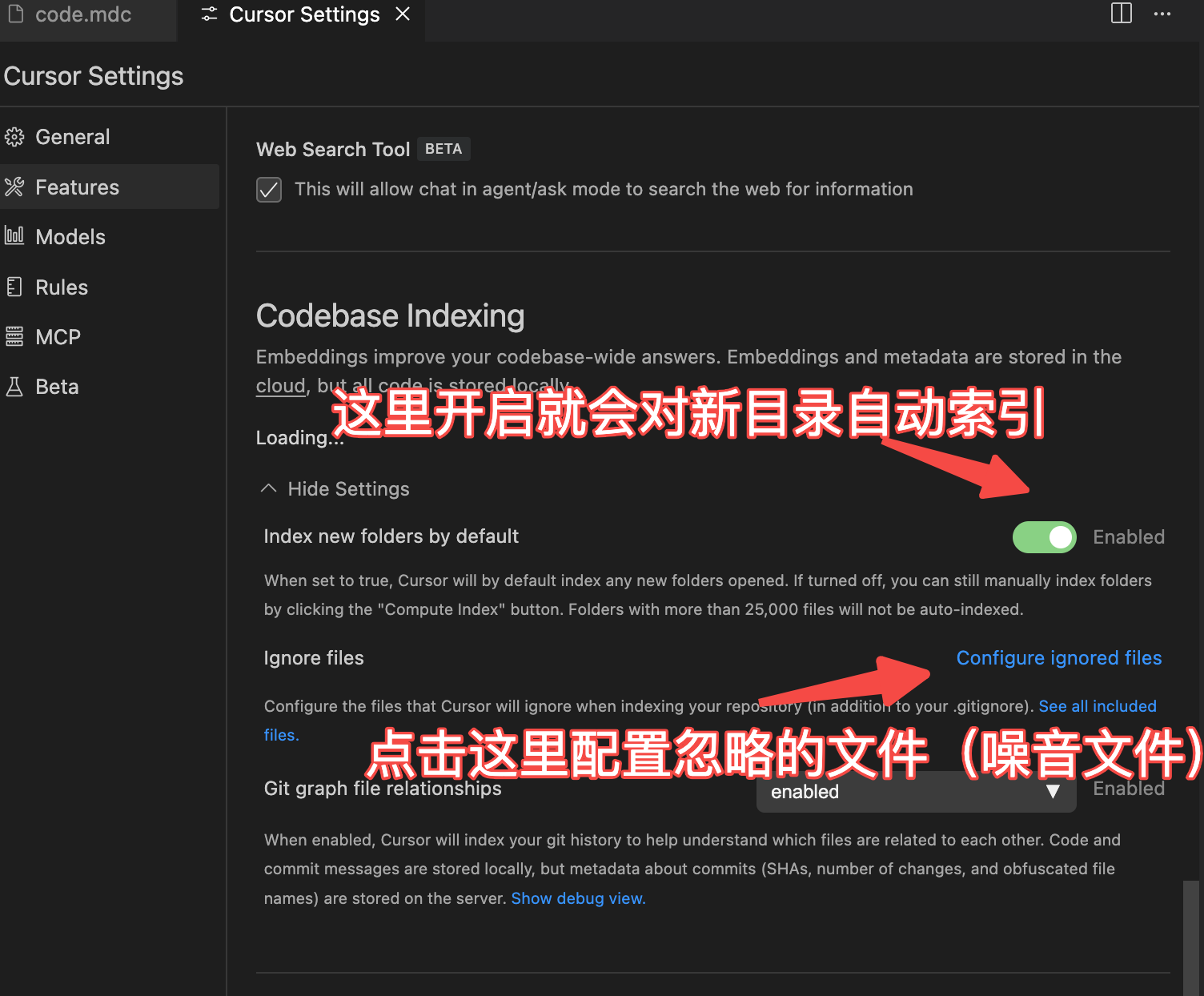
Task: Click the Codebase Indexing heading
Action: [x=390, y=315]
